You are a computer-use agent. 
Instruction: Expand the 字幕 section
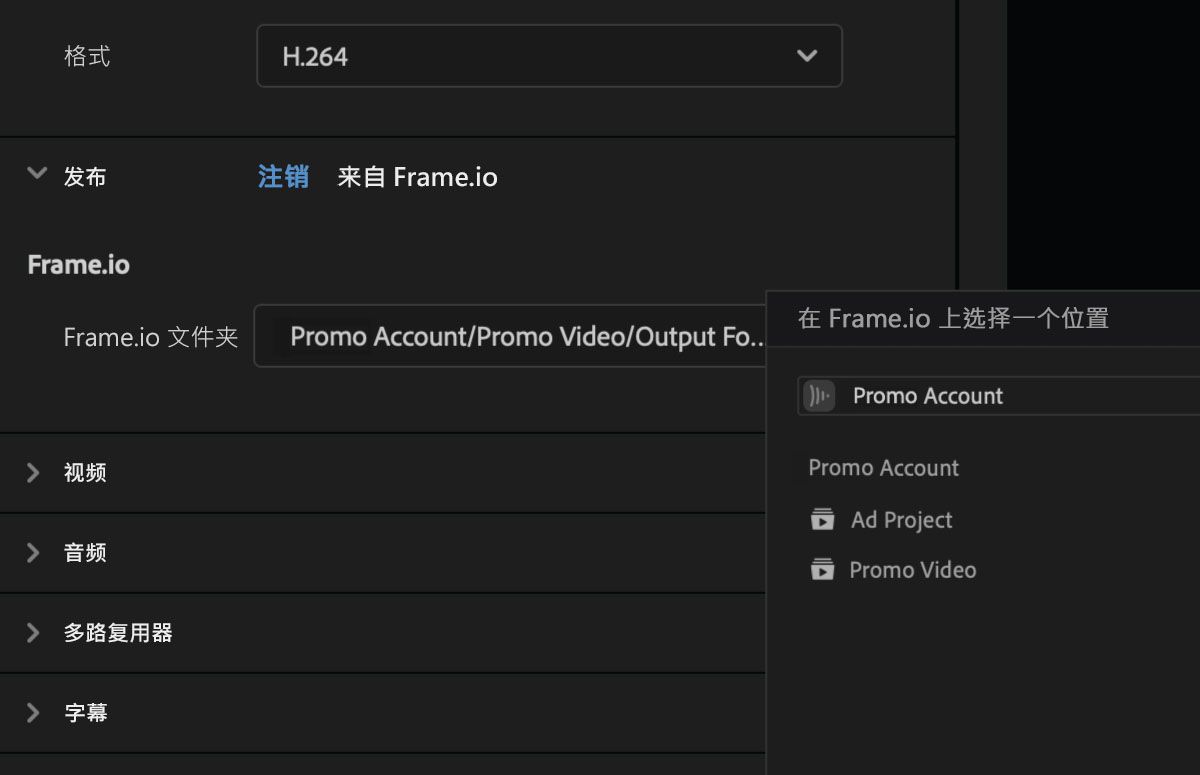(33, 713)
